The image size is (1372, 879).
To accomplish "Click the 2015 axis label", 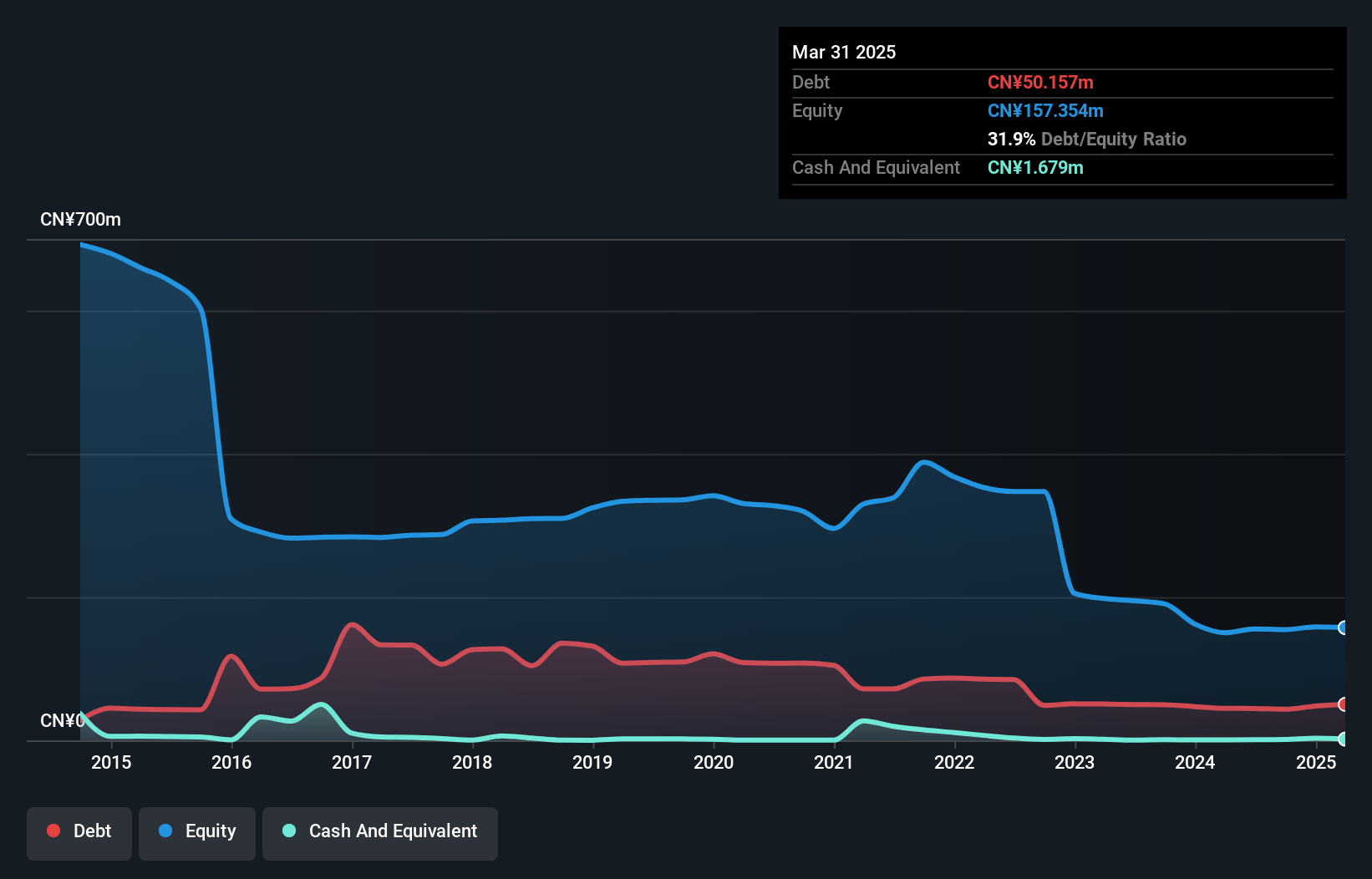I will point(111,762).
